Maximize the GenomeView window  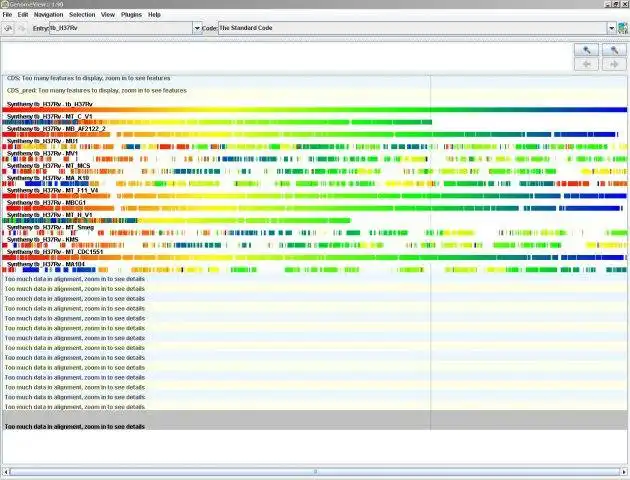click(x=617, y=4)
